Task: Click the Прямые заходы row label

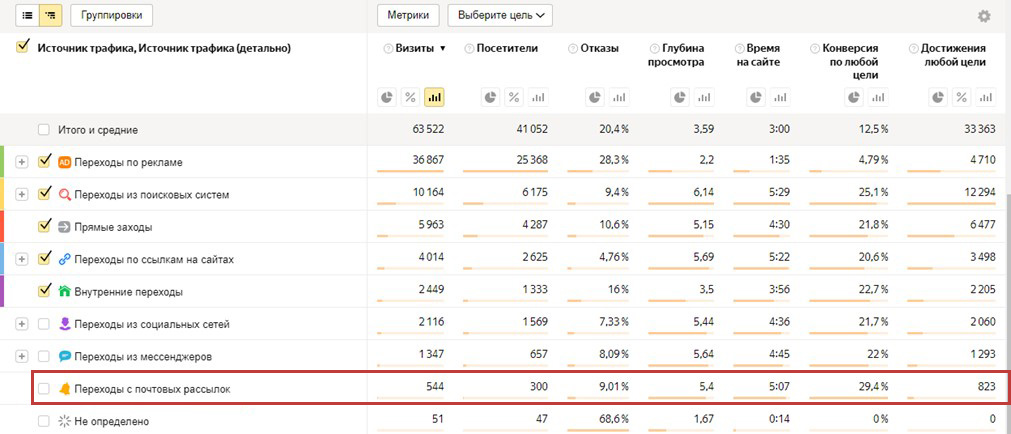Action: [x=113, y=227]
